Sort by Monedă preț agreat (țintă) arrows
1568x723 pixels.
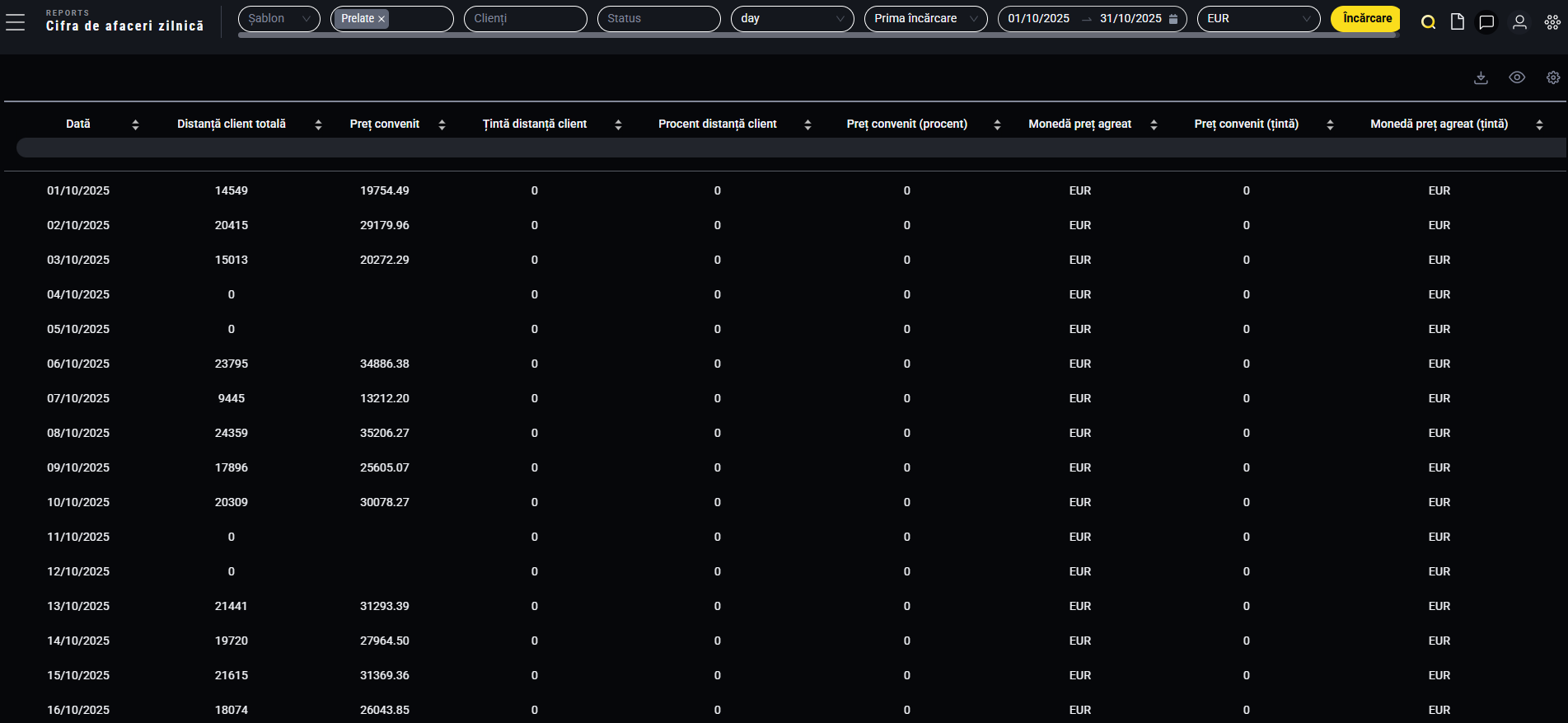click(1539, 124)
